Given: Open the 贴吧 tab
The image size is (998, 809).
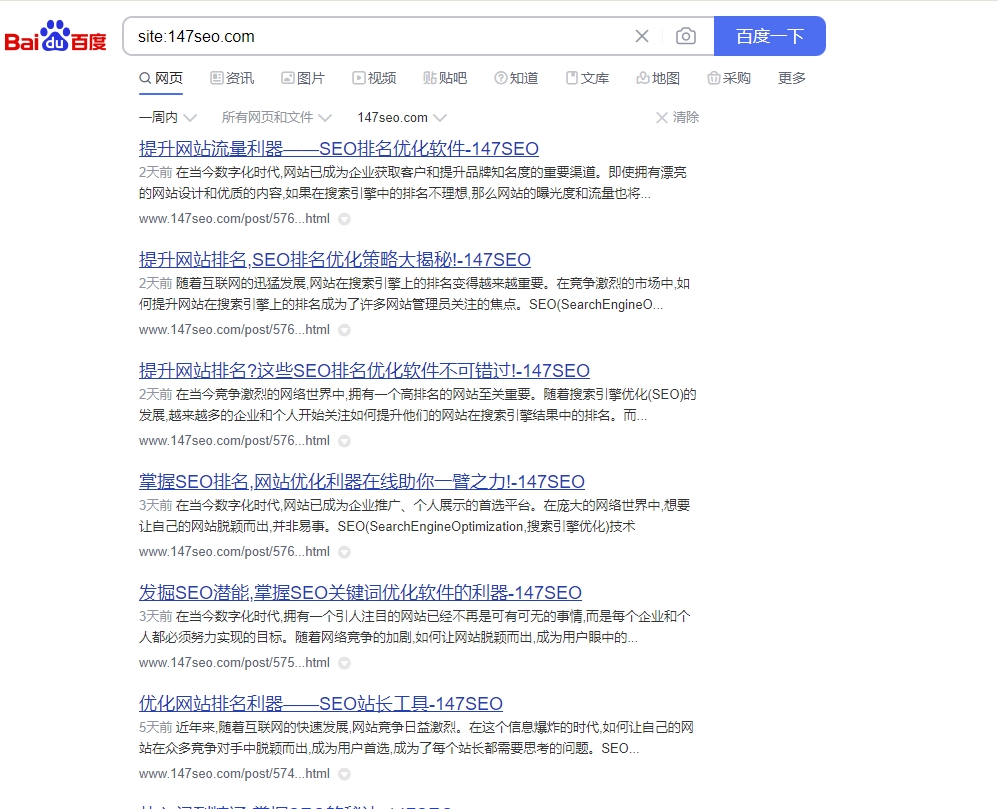Looking at the screenshot, I should [446, 78].
